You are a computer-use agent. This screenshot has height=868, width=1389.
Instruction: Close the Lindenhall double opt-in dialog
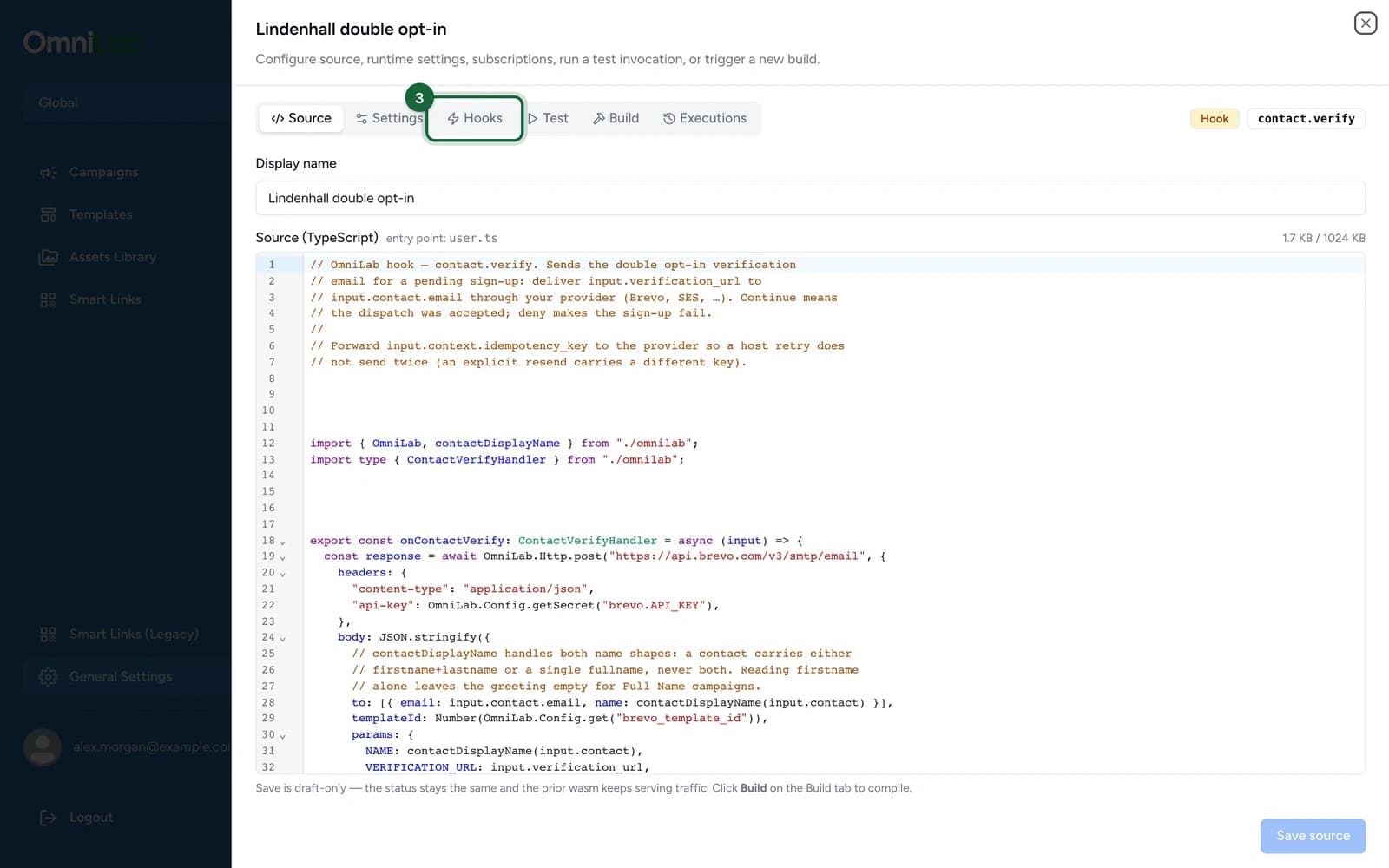pyautogui.click(x=1366, y=23)
